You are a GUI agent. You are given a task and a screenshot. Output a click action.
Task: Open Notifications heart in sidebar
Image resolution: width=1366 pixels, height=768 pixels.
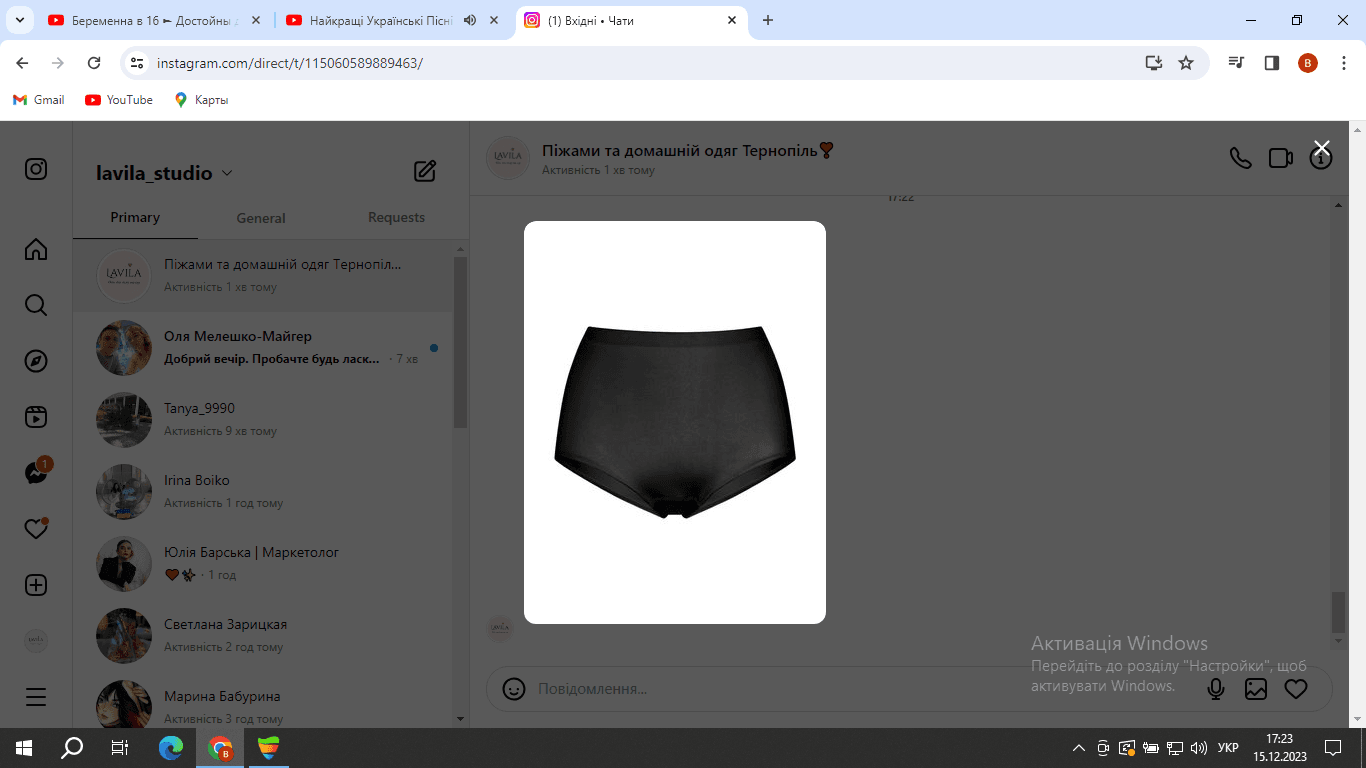36,529
